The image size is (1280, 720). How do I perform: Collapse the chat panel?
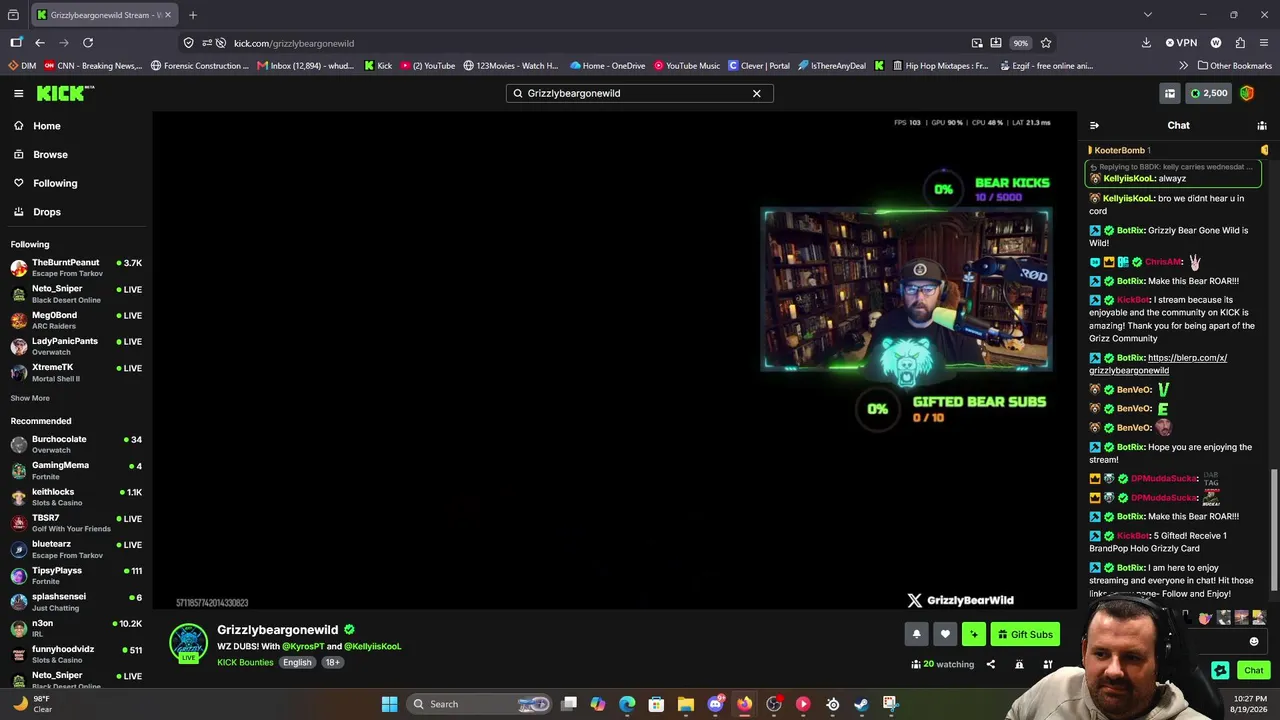(1094, 125)
